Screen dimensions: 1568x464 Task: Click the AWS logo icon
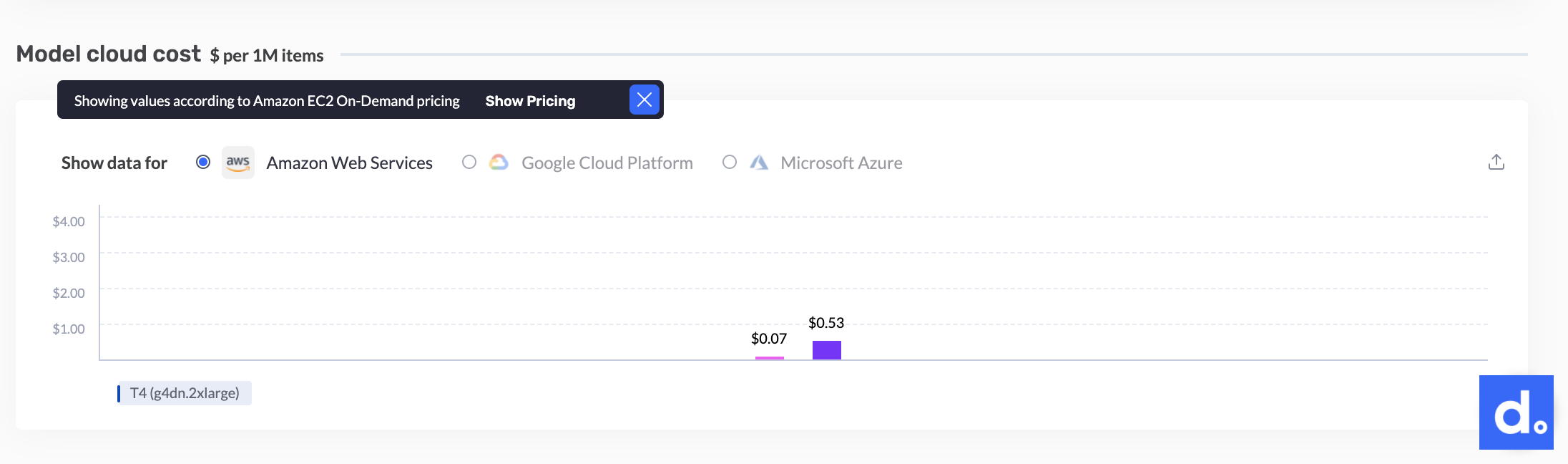pos(237,163)
